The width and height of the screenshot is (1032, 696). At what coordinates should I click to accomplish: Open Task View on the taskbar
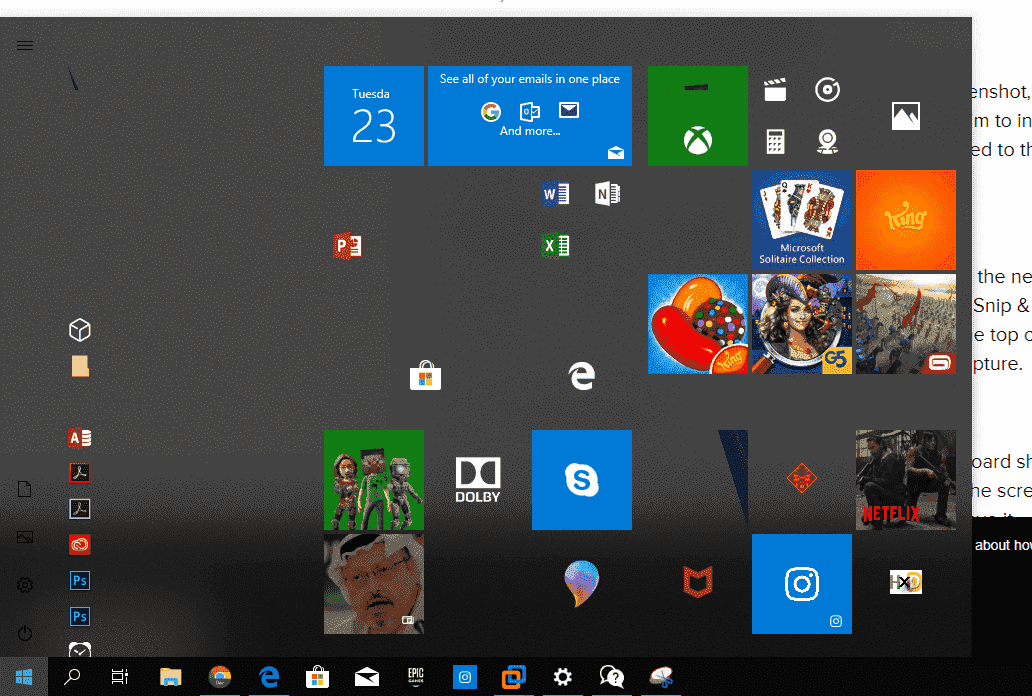tap(120, 676)
